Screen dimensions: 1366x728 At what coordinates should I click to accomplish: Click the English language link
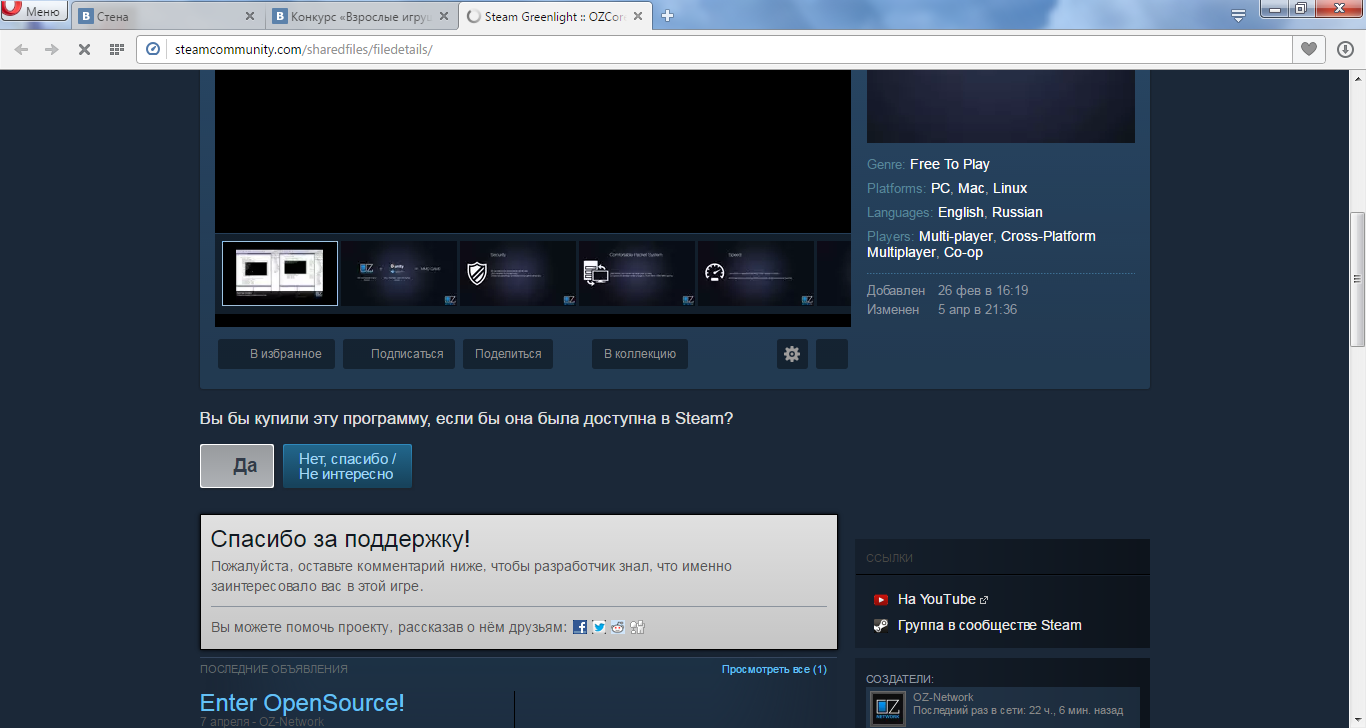point(961,212)
